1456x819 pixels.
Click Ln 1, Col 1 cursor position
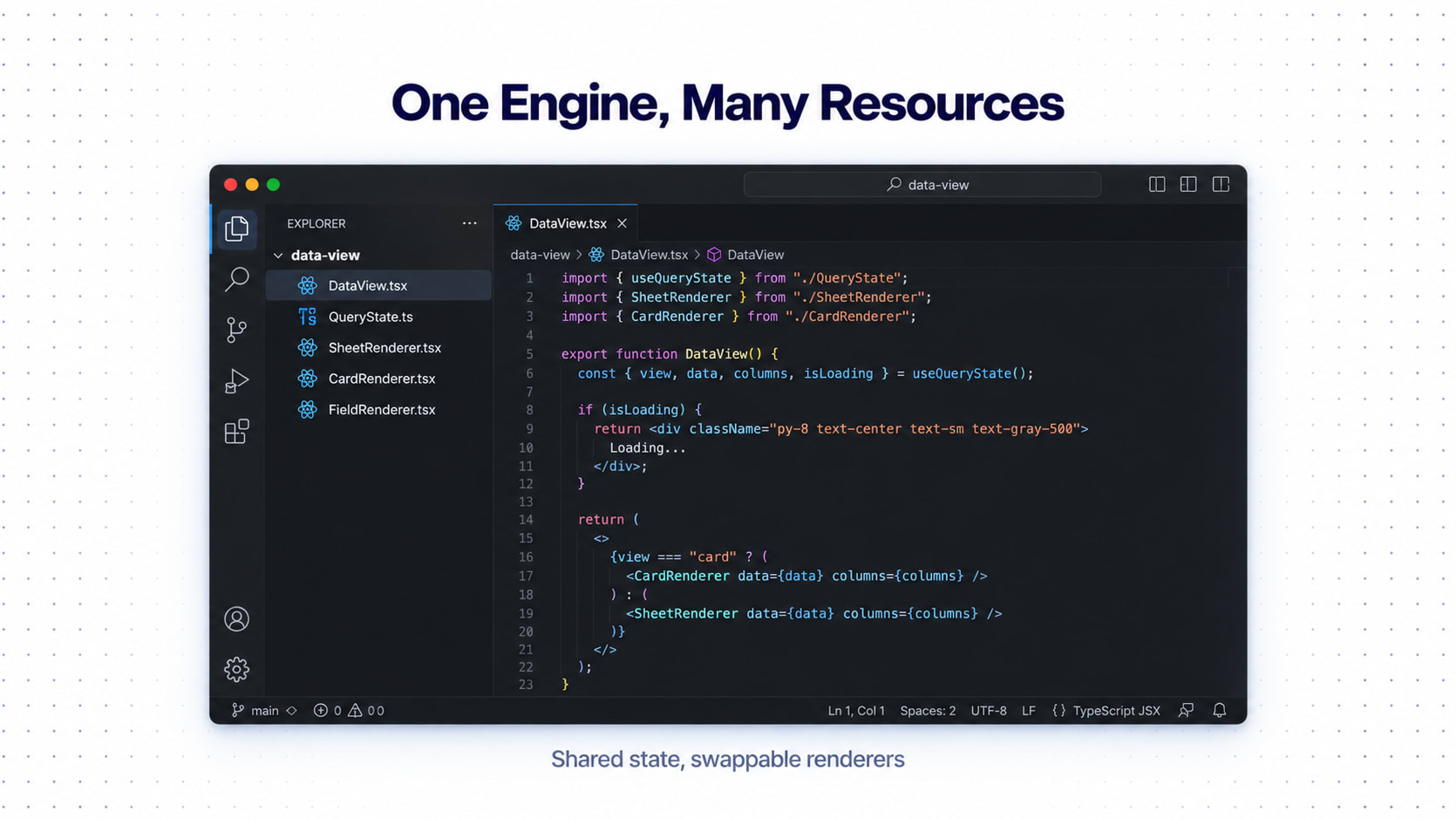coord(856,711)
